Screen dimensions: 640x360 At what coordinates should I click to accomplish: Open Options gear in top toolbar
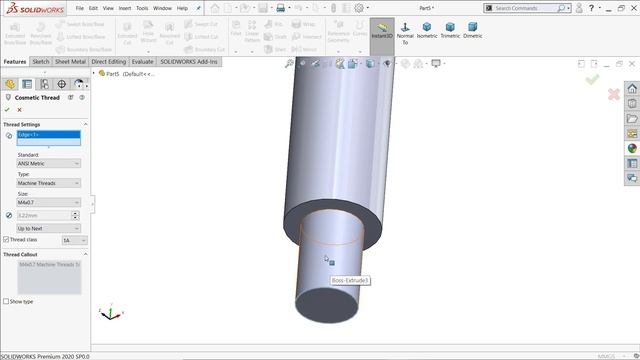[x=359, y=8]
